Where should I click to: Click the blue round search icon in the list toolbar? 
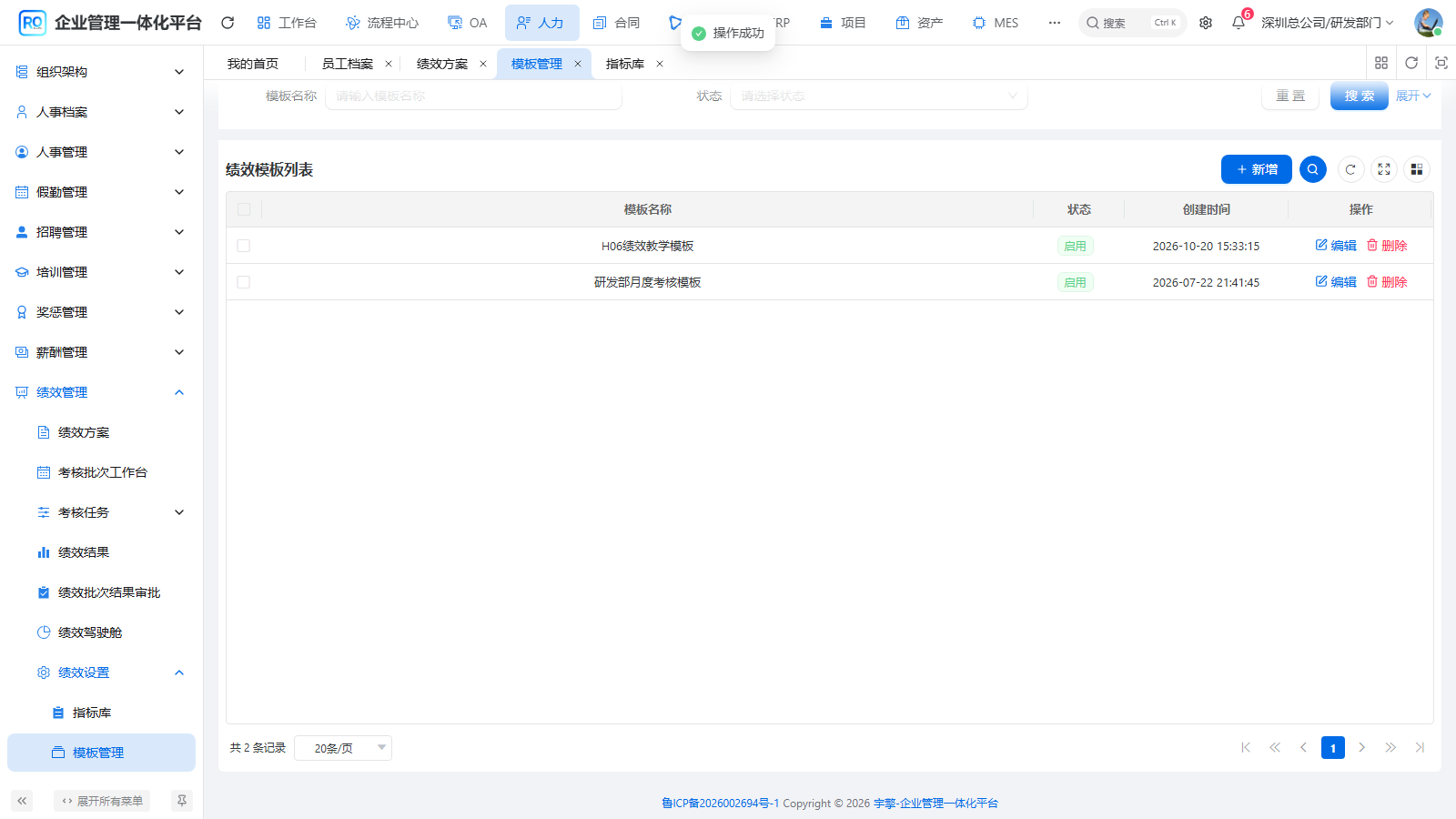(1313, 169)
